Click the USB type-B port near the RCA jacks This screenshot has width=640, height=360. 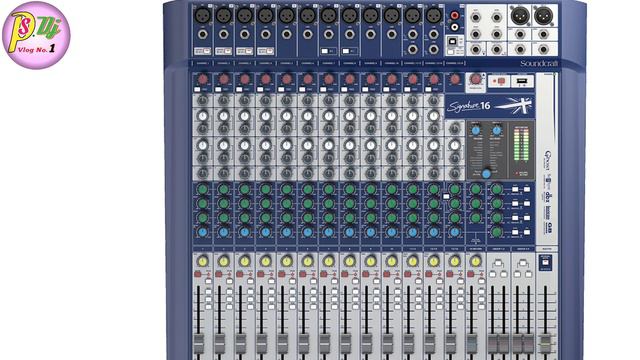point(452,41)
